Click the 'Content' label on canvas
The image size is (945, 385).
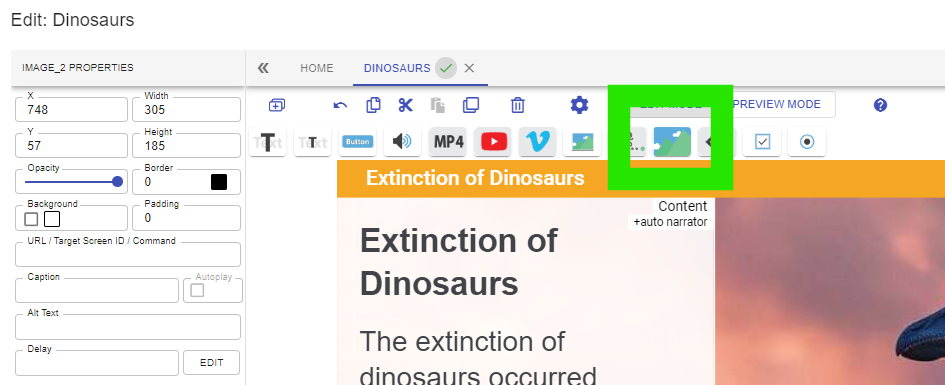coord(682,206)
